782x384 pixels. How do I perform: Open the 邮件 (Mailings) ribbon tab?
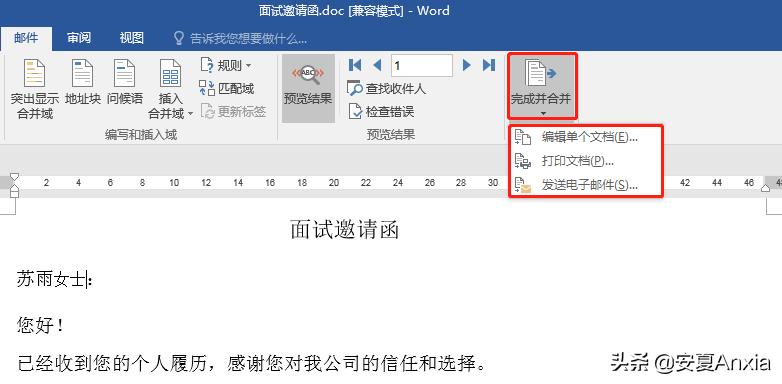point(26,38)
